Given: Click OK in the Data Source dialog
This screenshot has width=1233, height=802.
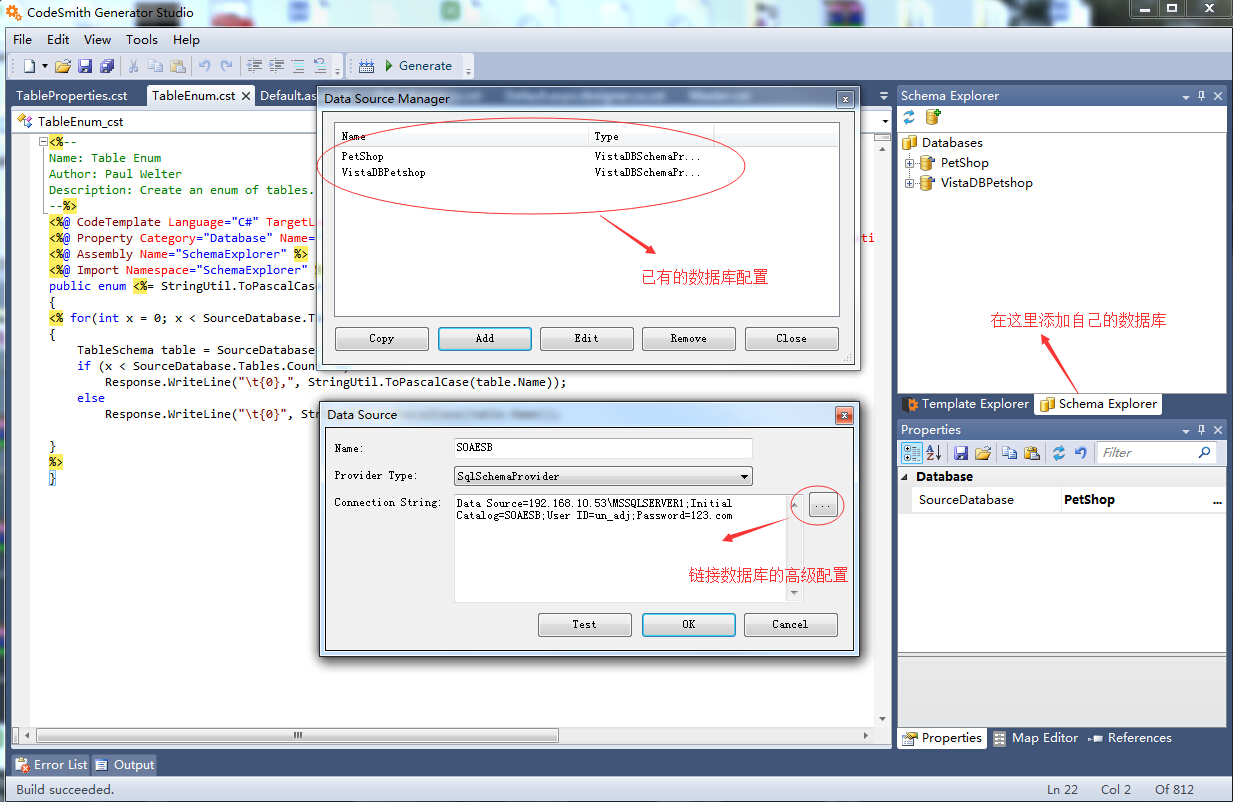Looking at the screenshot, I should [x=689, y=625].
